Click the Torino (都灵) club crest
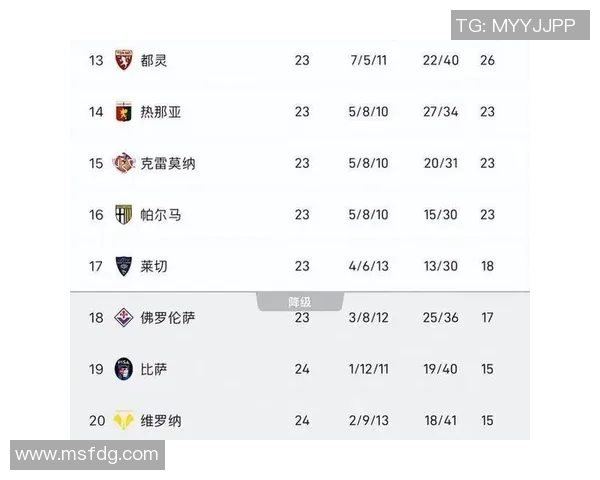The height and width of the screenshot is (480, 600). (x=124, y=60)
